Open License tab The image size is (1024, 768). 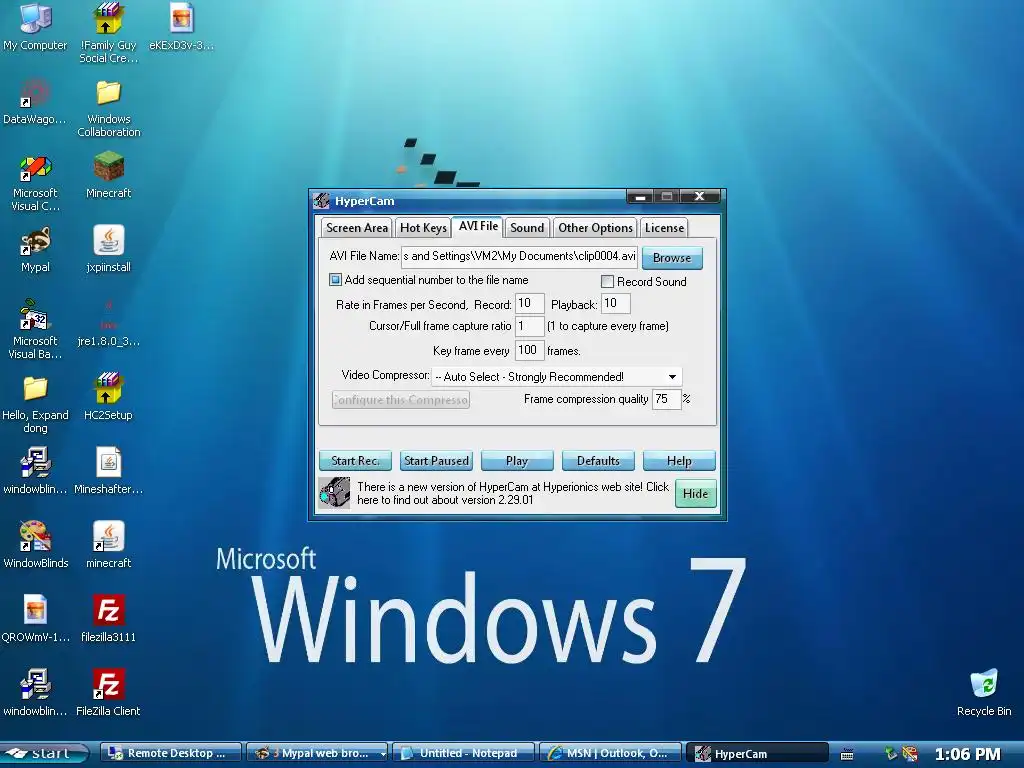tap(664, 228)
